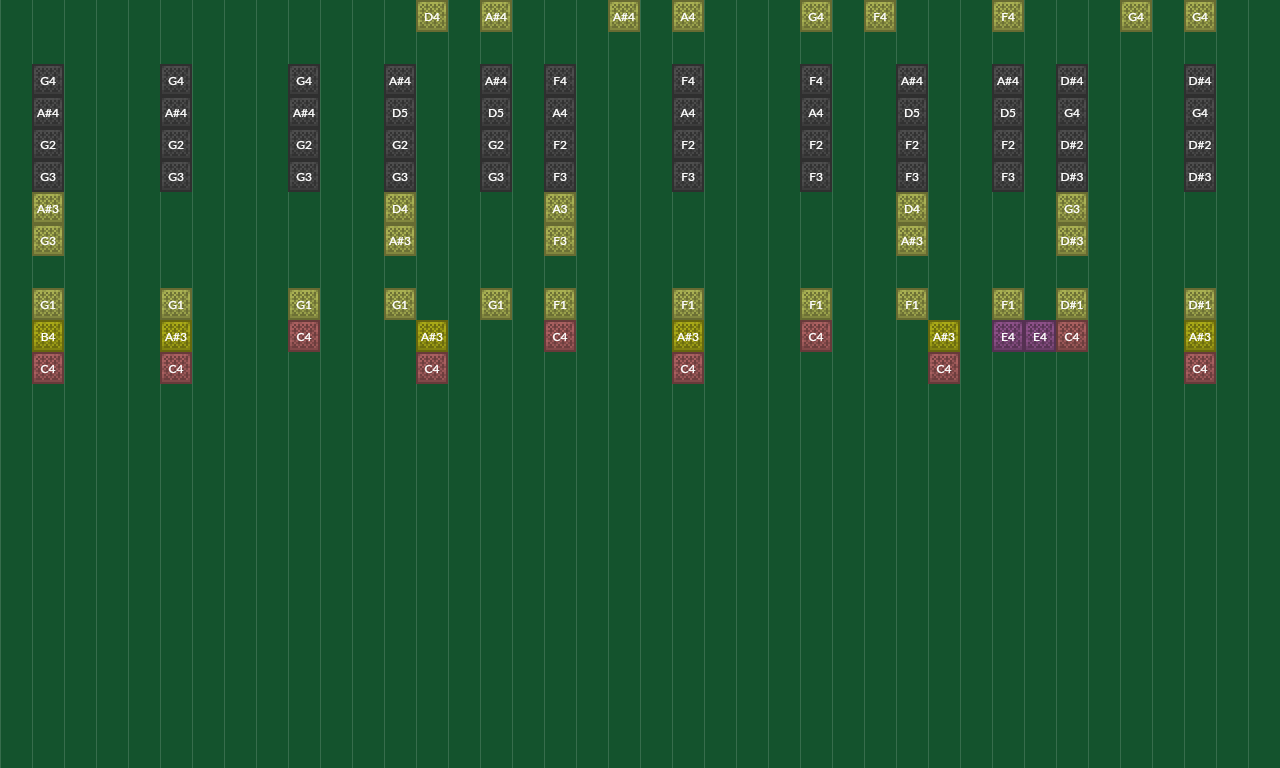Toggle the B4 note in the first column
The height and width of the screenshot is (768, 1280).
click(x=48, y=336)
